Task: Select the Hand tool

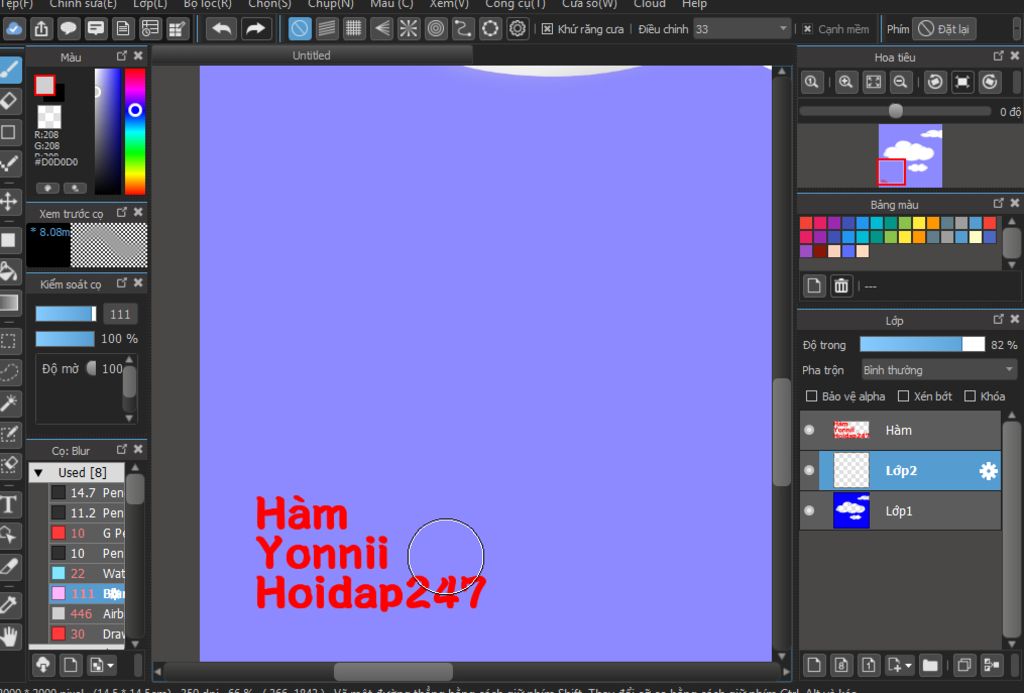Action: pyautogui.click(x=9, y=636)
